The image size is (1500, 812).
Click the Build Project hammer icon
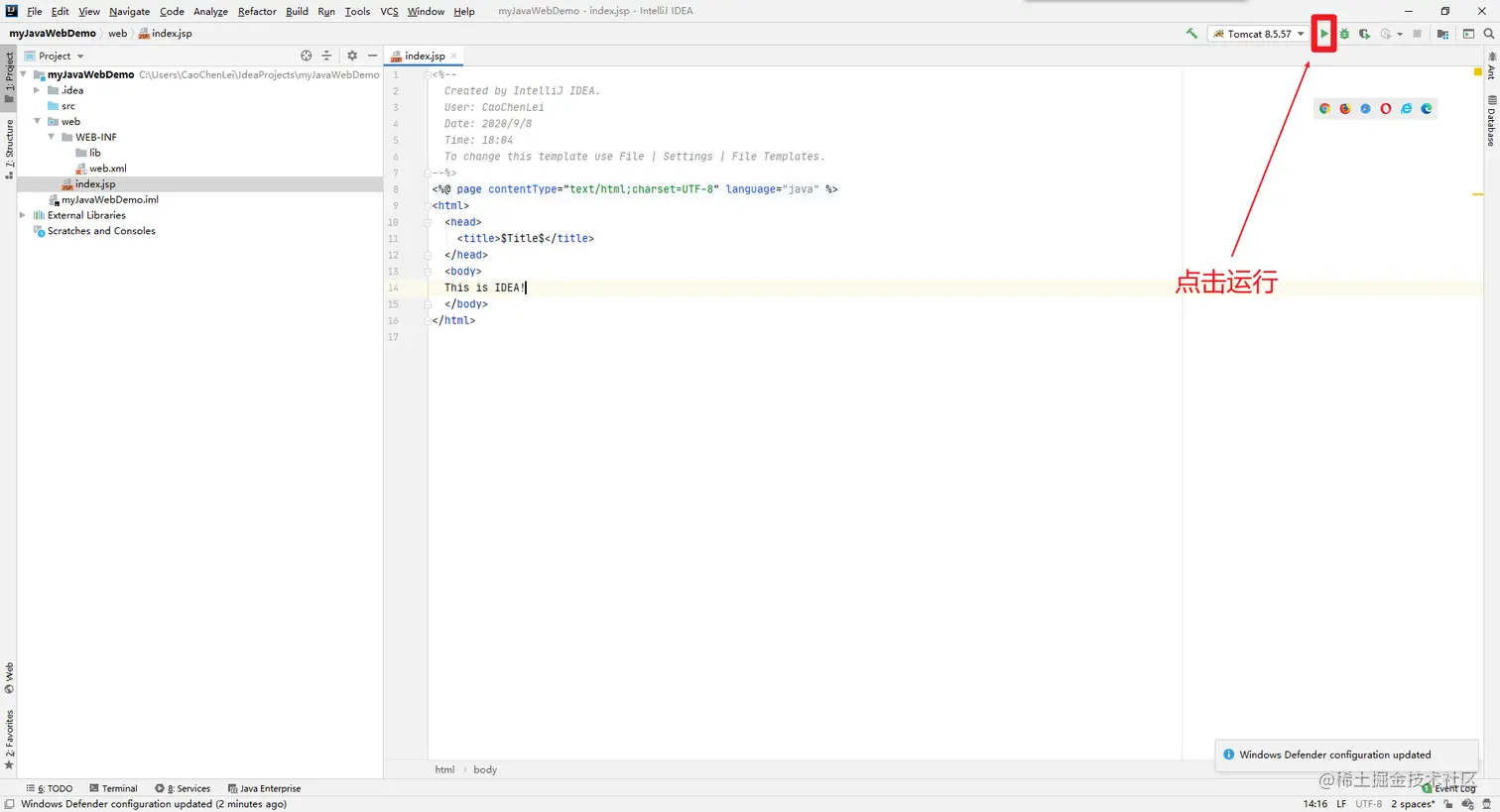(x=1191, y=34)
